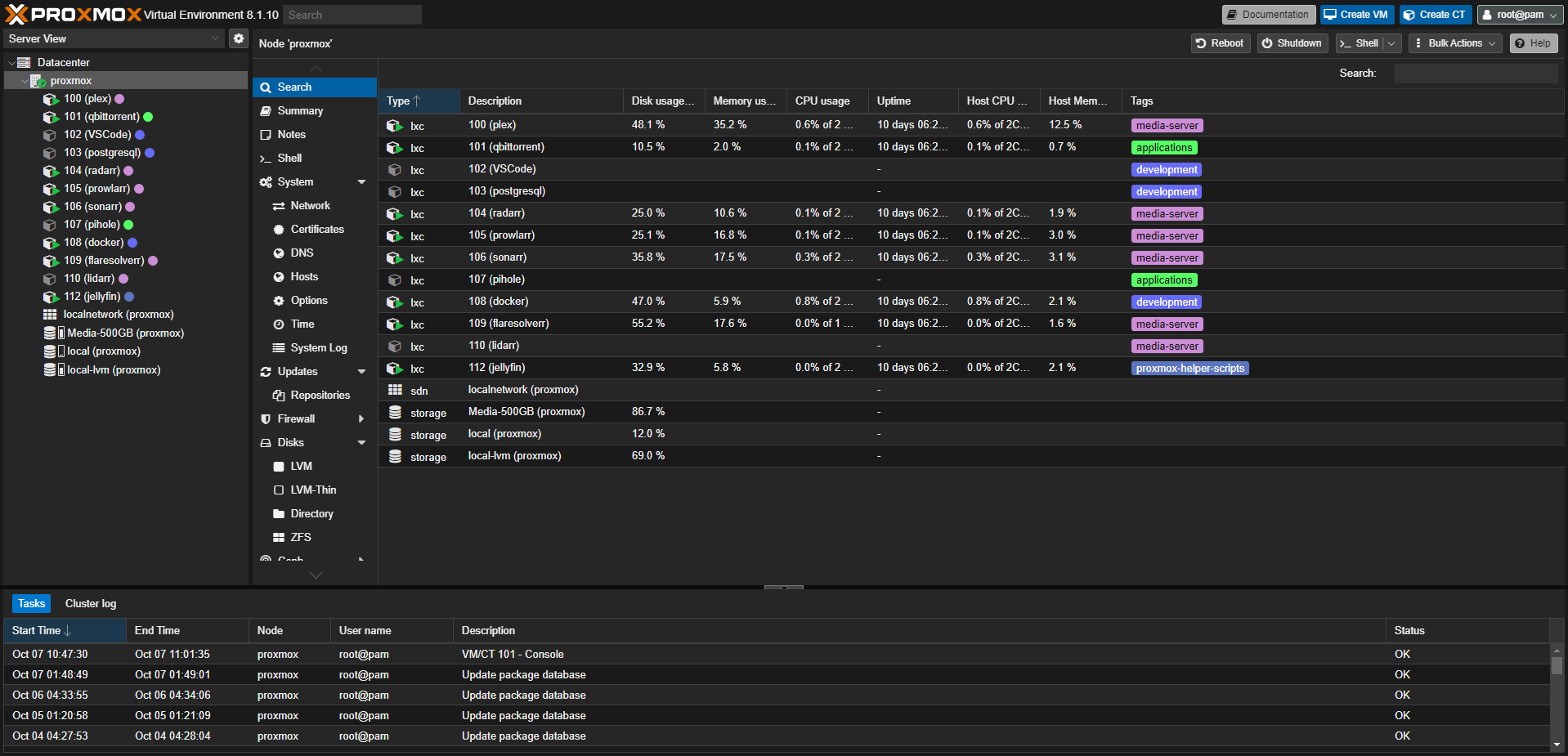Screen dimensions: 1568x756
Task: Open the Search item in node menu
Action: point(315,87)
